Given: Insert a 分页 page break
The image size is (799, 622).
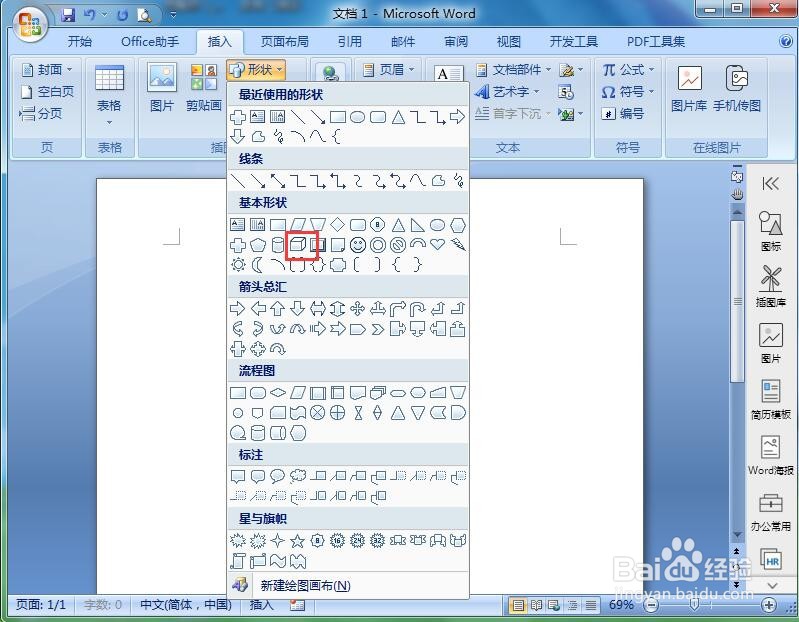Looking at the screenshot, I should (x=41, y=114).
